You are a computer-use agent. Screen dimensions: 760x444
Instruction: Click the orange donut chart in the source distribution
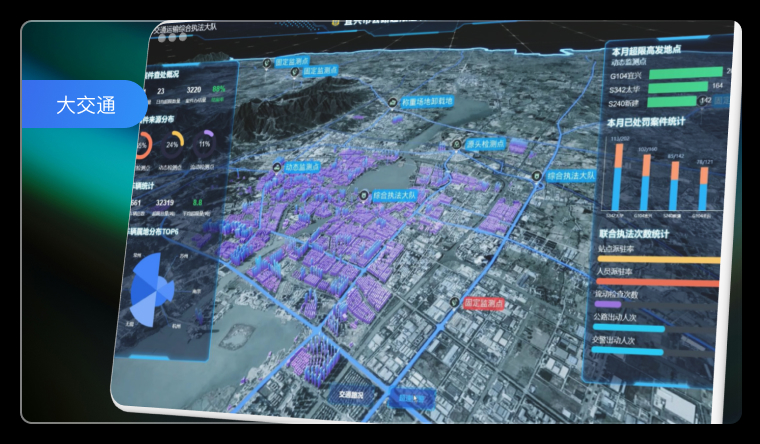pos(143,145)
